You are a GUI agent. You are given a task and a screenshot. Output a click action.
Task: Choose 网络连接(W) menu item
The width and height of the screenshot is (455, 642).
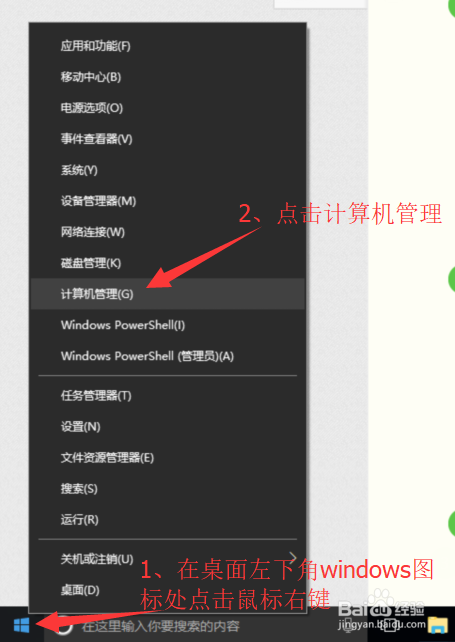point(168,232)
